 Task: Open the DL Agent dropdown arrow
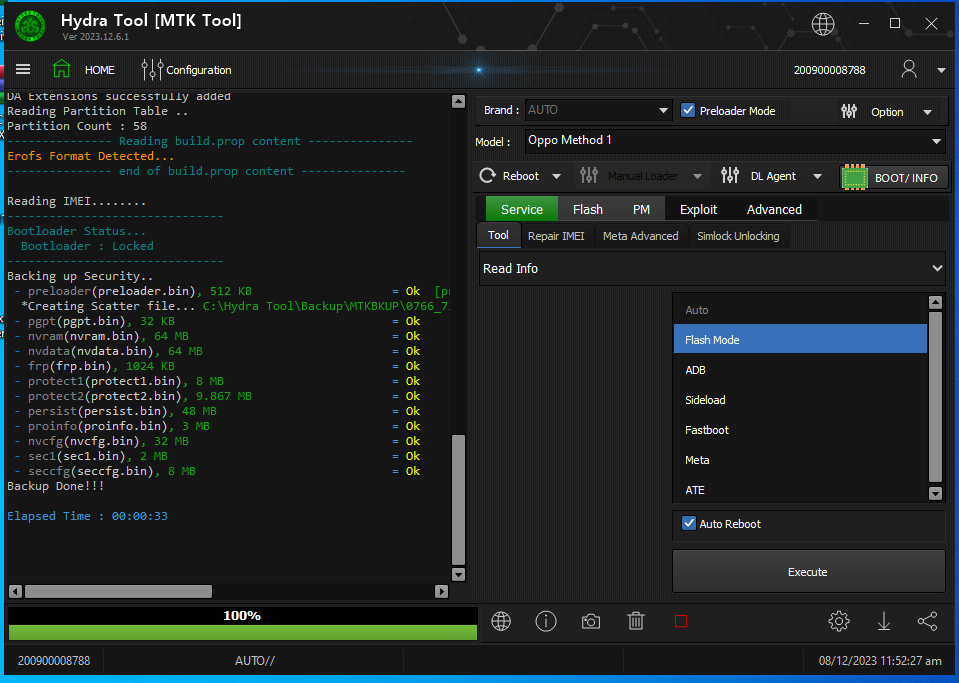click(x=817, y=177)
